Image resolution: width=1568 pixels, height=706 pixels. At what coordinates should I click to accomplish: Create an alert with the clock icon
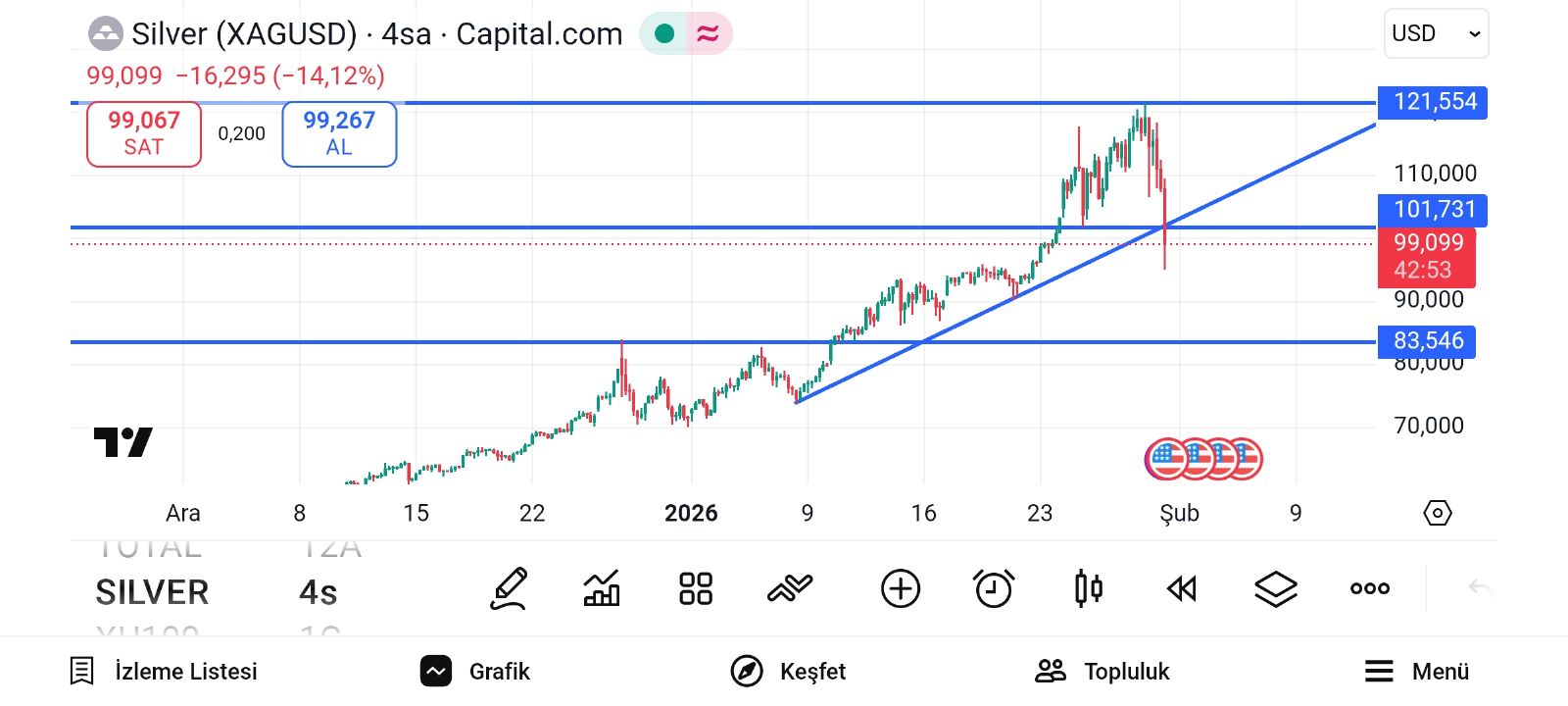click(994, 589)
